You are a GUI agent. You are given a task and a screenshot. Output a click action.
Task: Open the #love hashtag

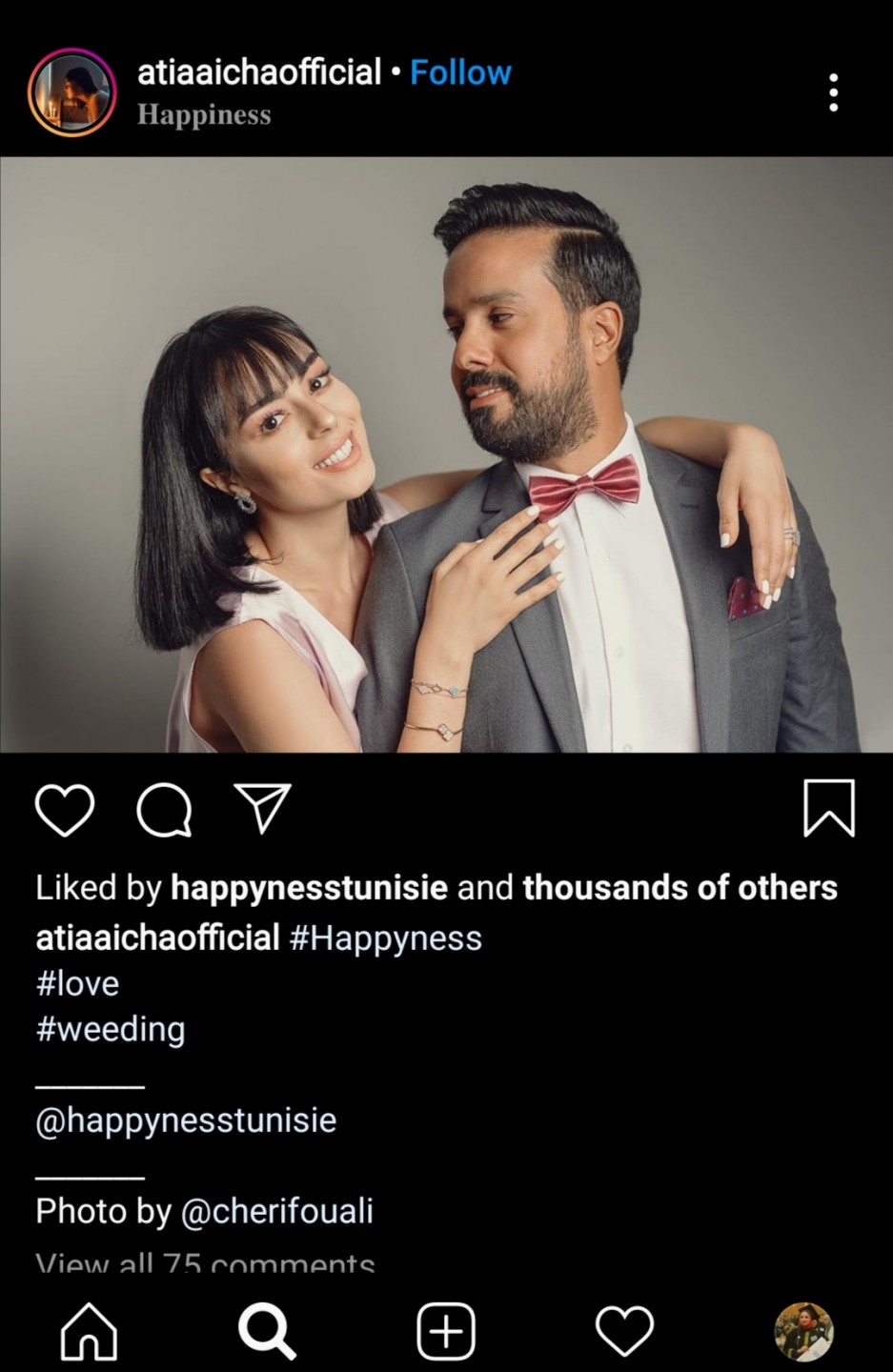(x=77, y=983)
